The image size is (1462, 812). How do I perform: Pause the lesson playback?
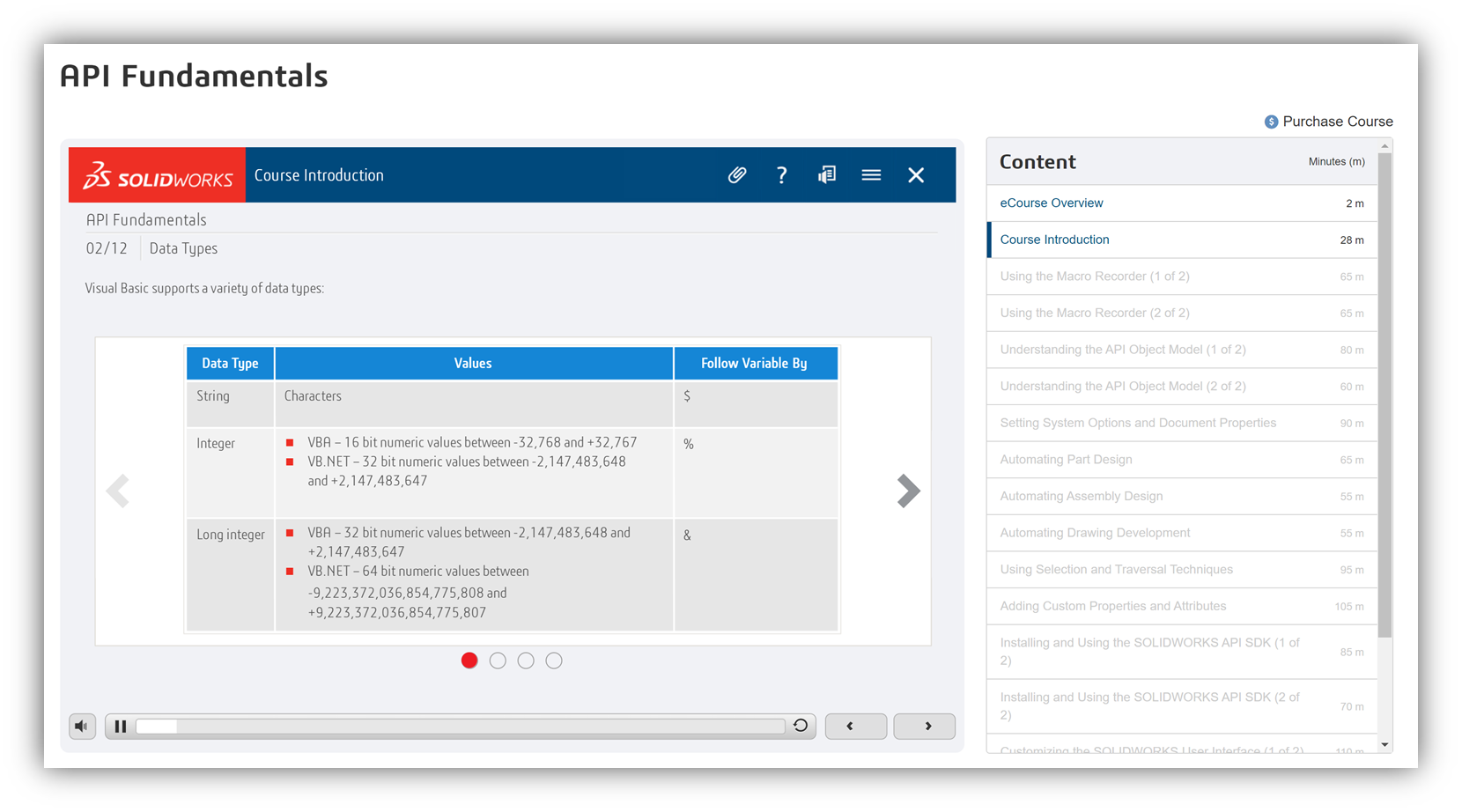pos(121,727)
